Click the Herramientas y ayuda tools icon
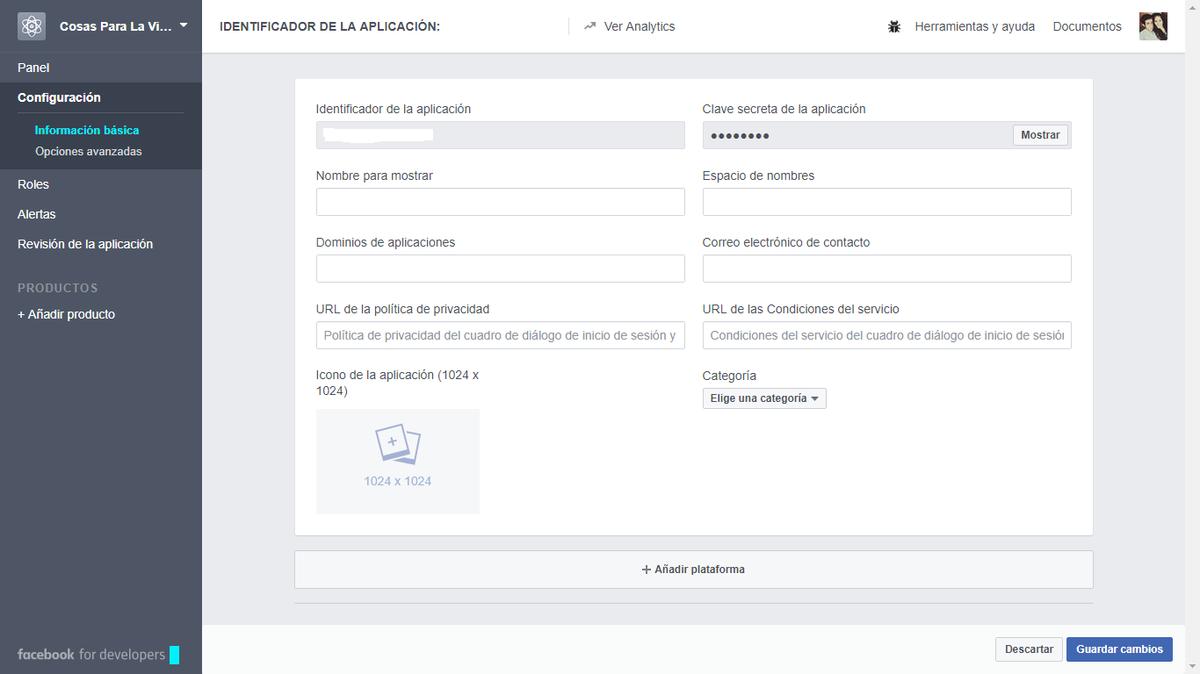1200x674 pixels. tap(895, 26)
